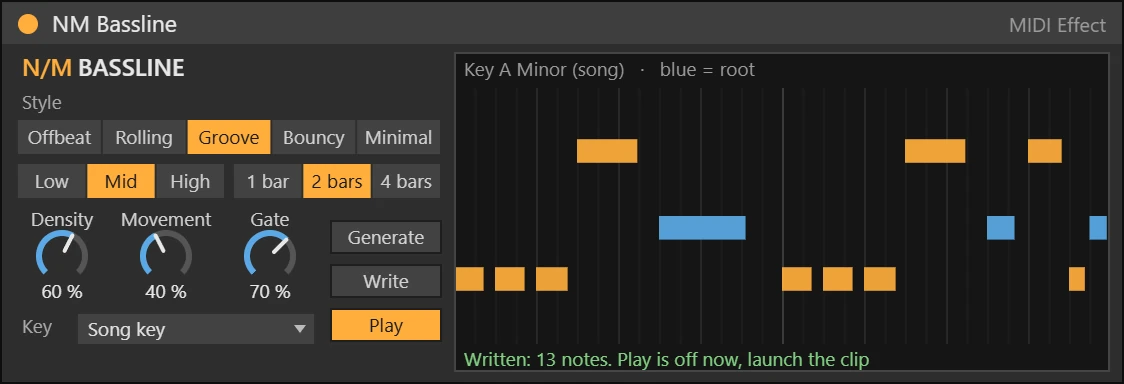The image size is (1124, 384).
Task: Toggle the orange device activator circle
Action: click(28, 25)
